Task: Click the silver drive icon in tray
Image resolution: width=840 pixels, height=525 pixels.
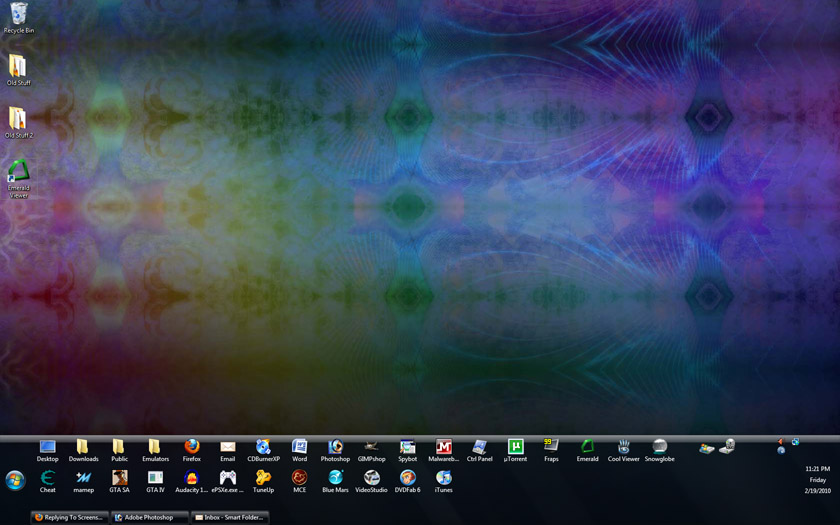Action: [727, 446]
